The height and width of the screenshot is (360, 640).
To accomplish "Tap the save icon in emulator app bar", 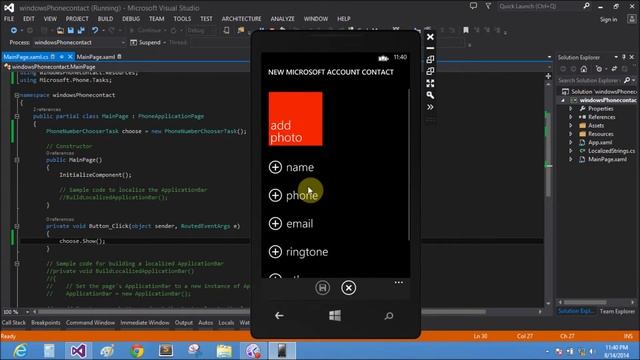I will 322,288.
